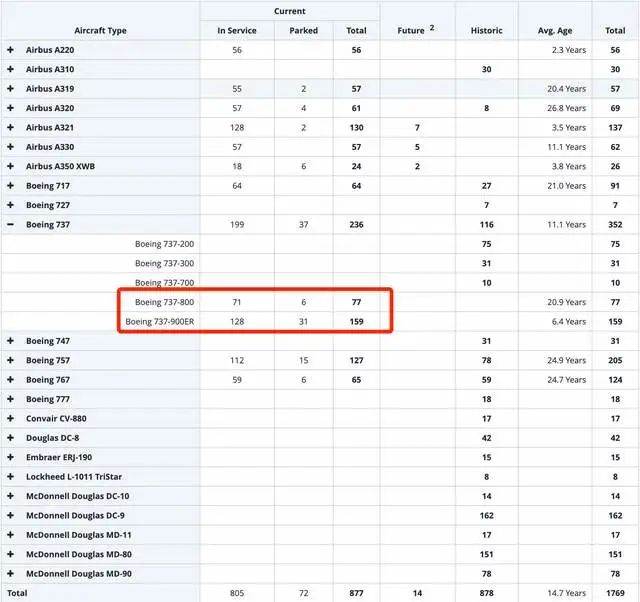Expand the McDonnell Douglas DC-10 row
The width and height of the screenshot is (640, 602).
coord(11,496)
